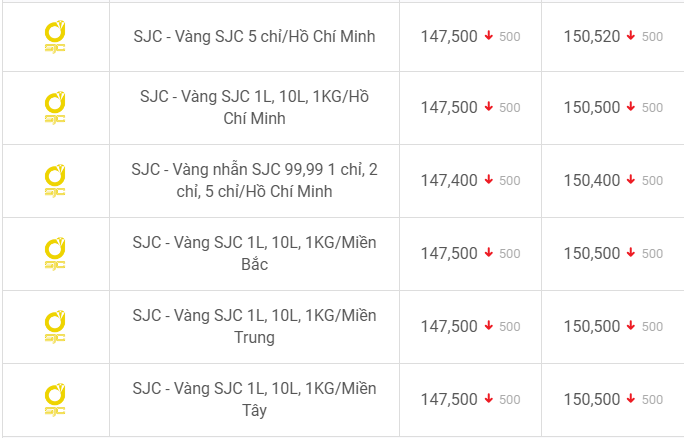684x438 pixels.
Task: Click SJC logo in the Miền Tây row
Action: 55,399
